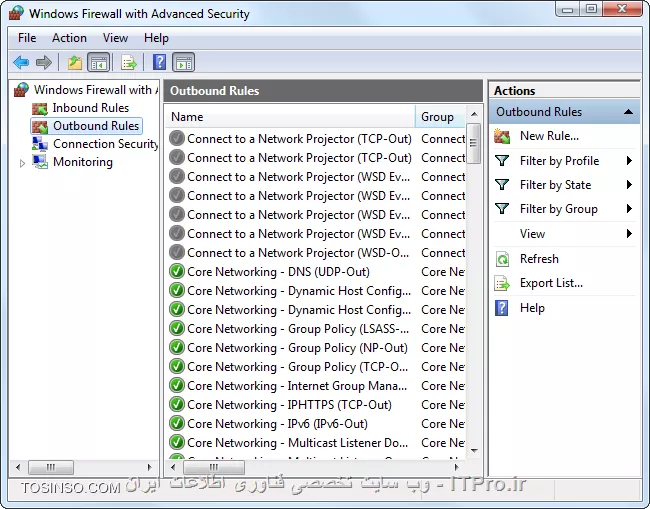Open the Filter by Profile submenu arrow
The width and height of the screenshot is (650, 509).
[x=629, y=160]
